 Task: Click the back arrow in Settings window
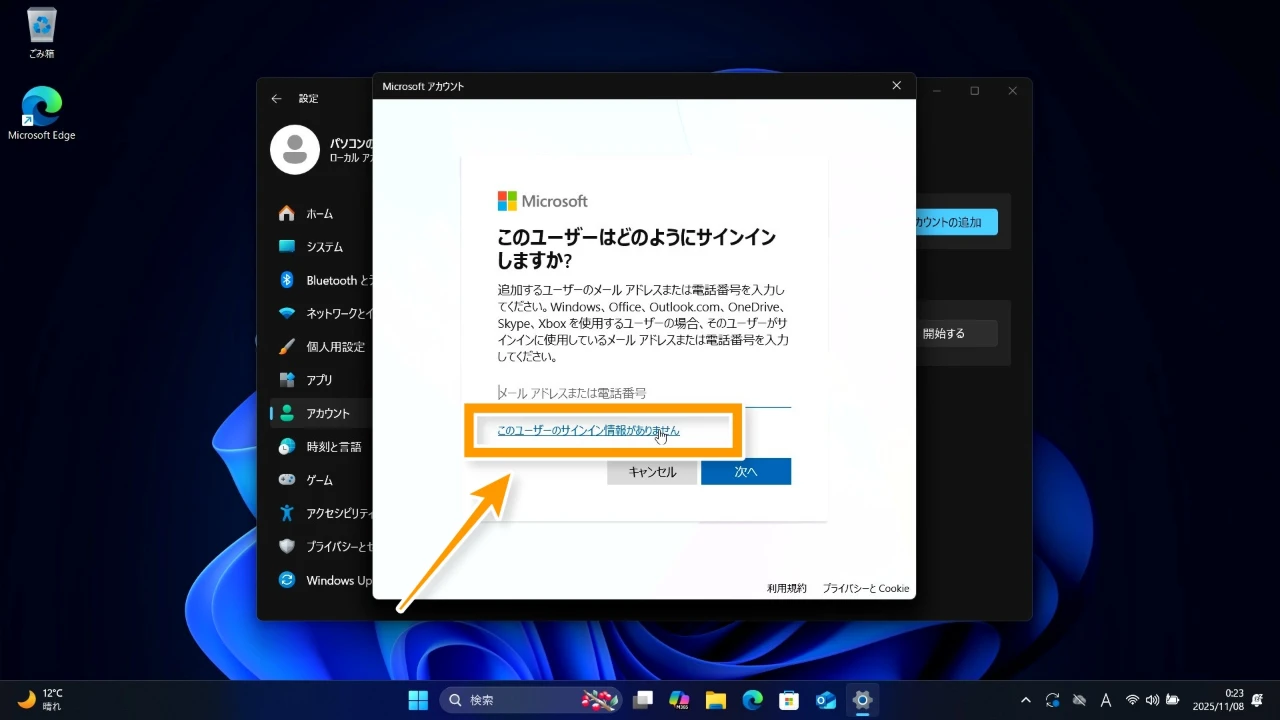(277, 99)
